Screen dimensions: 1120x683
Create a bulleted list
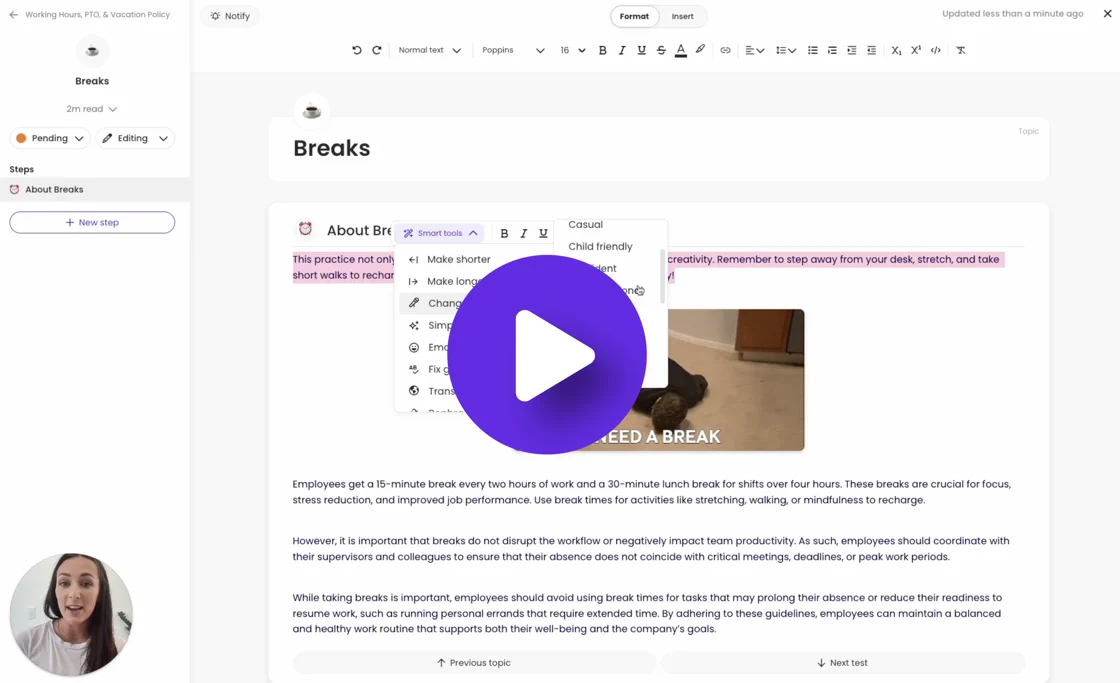tap(813, 50)
